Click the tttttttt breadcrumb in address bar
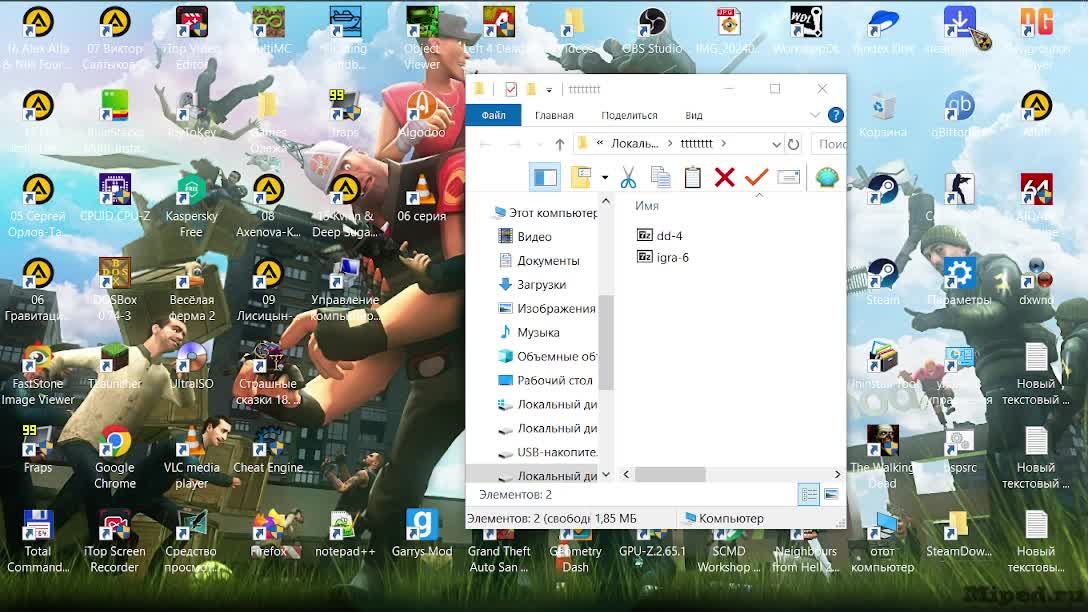 (x=696, y=144)
